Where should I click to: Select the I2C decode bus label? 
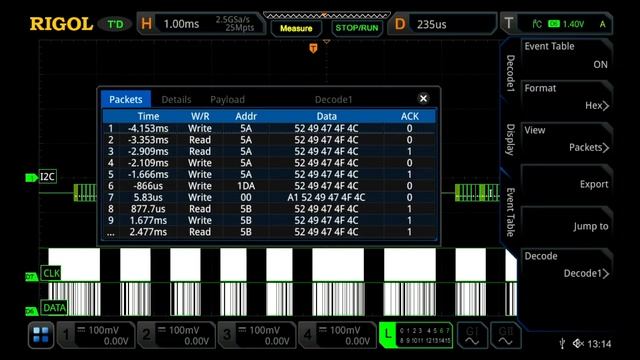[47, 177]
